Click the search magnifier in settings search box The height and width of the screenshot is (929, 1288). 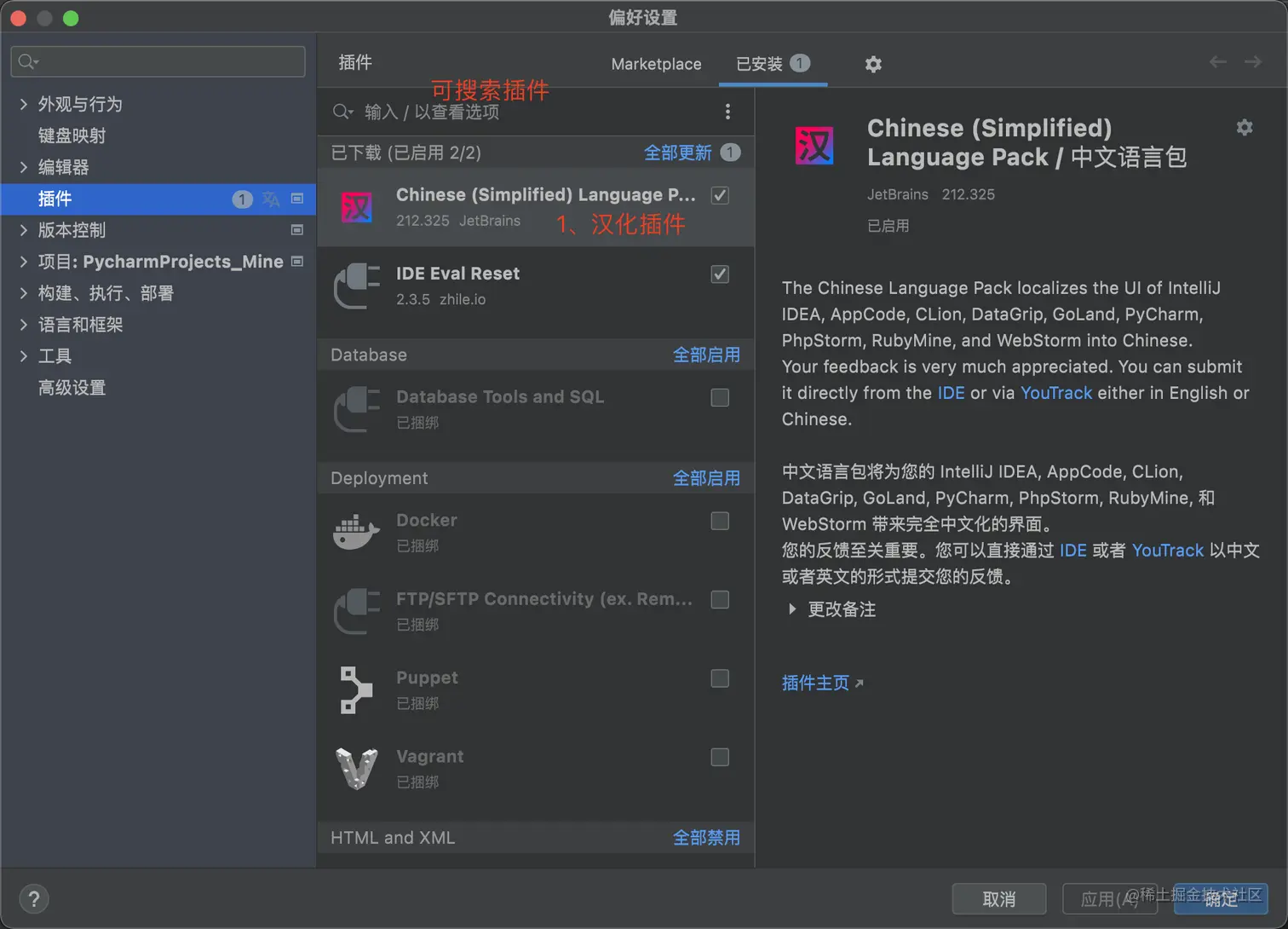(28, 61)
